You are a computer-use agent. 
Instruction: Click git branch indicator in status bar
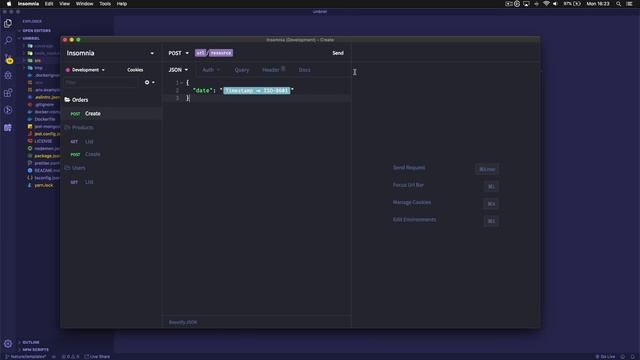click(26, 357)
